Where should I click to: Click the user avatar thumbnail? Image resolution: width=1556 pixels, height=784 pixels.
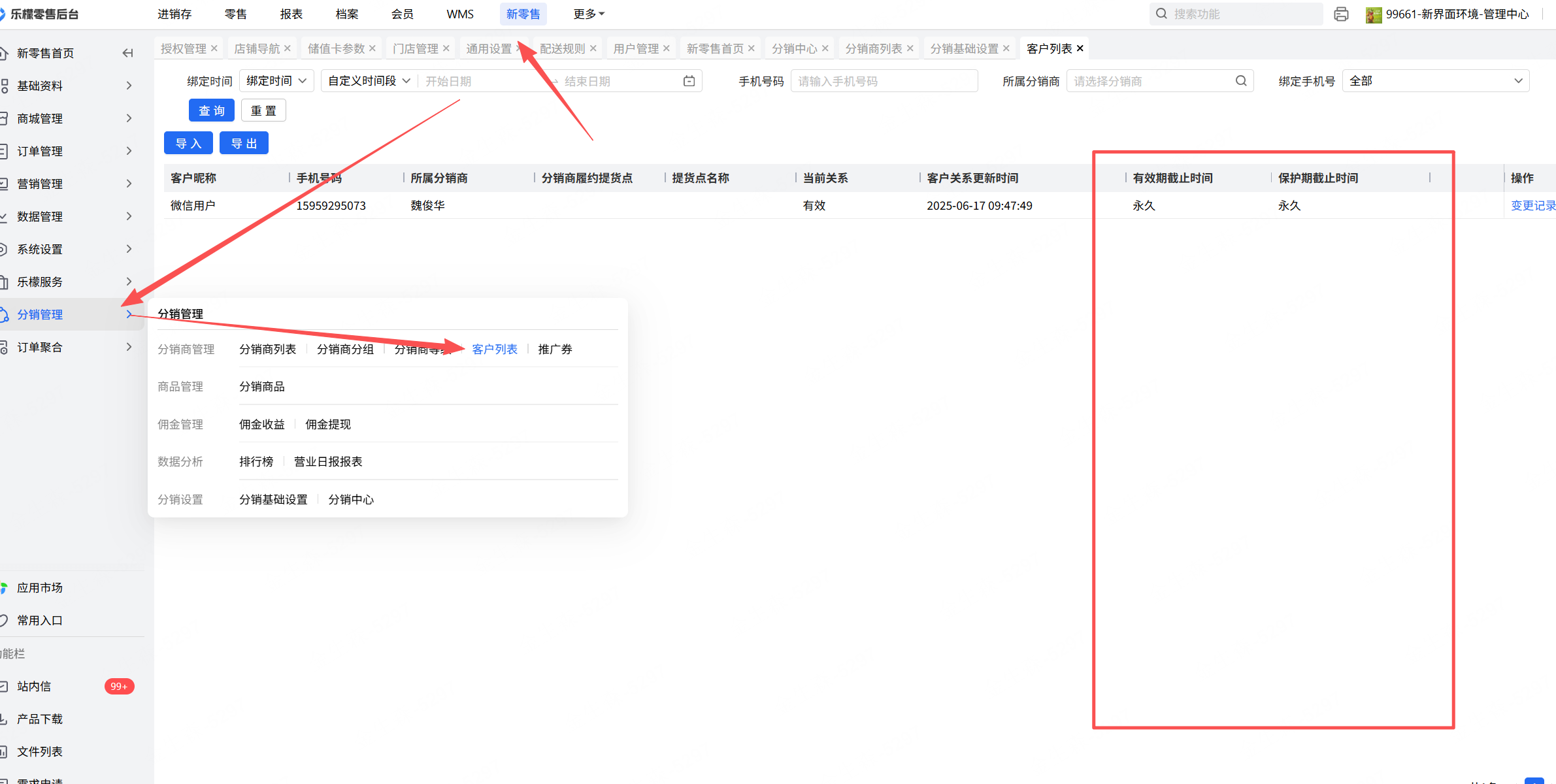click(1373, 14)
